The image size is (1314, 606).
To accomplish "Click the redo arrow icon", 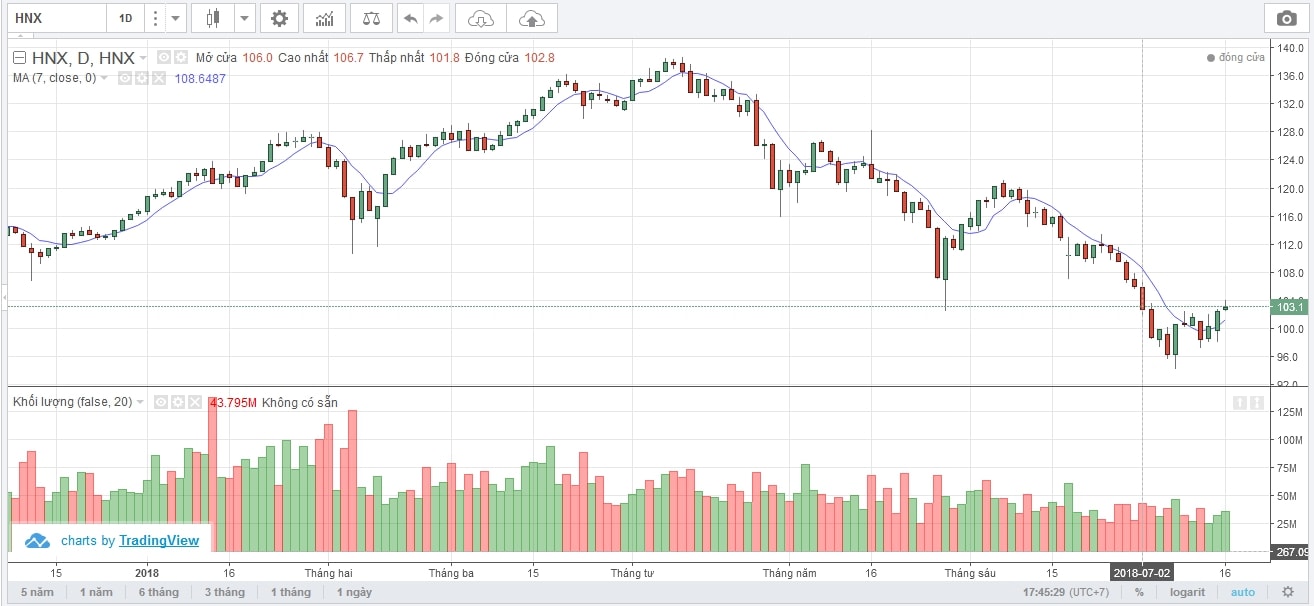I will (436, 18).
